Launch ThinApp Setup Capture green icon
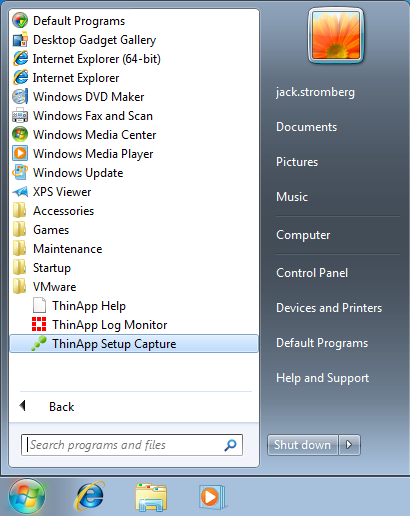 click(39, 343)
